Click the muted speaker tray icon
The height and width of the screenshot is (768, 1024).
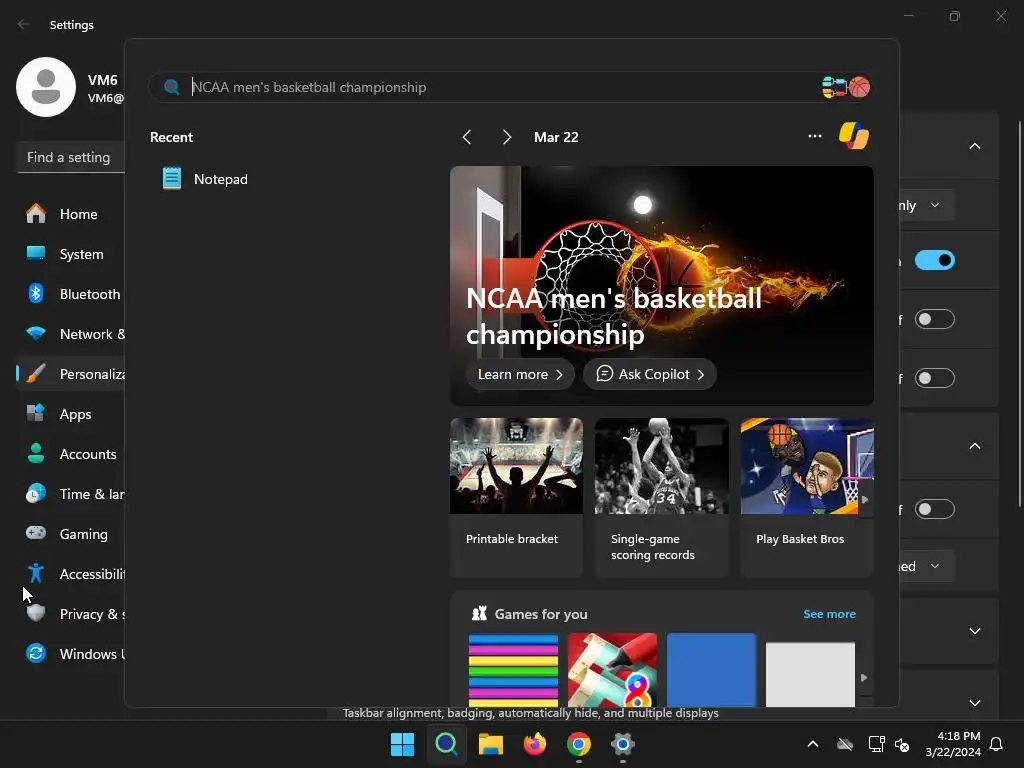pyautogui.click(x=902, y=744)
